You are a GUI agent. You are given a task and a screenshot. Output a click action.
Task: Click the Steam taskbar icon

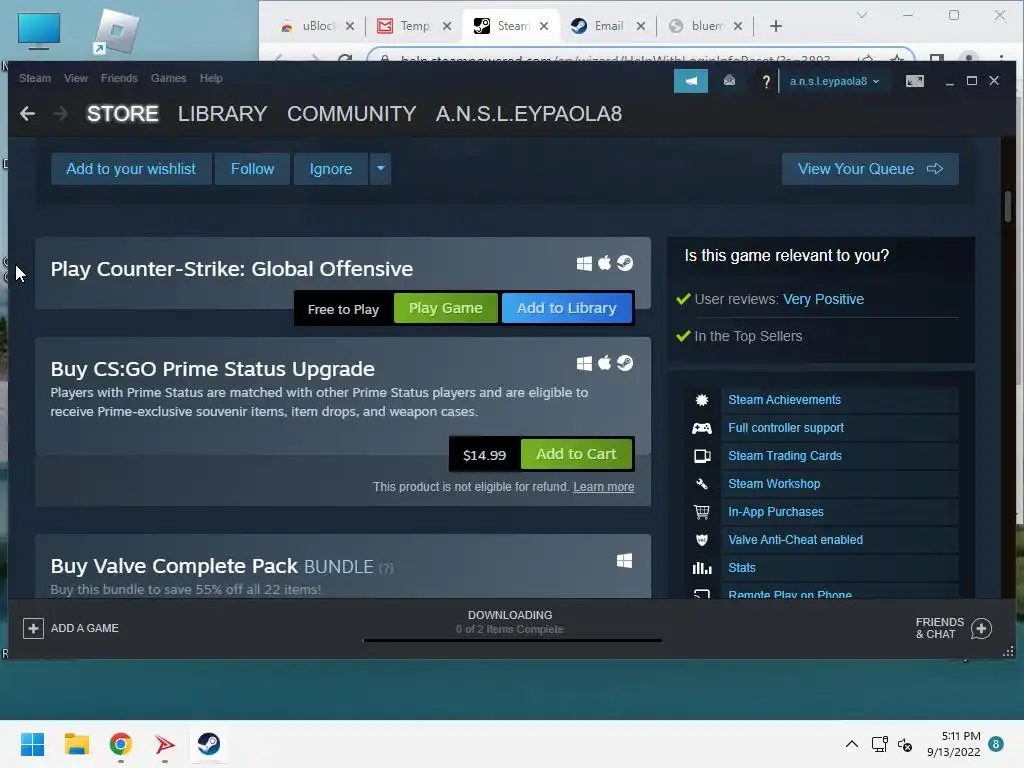[208, 744]
